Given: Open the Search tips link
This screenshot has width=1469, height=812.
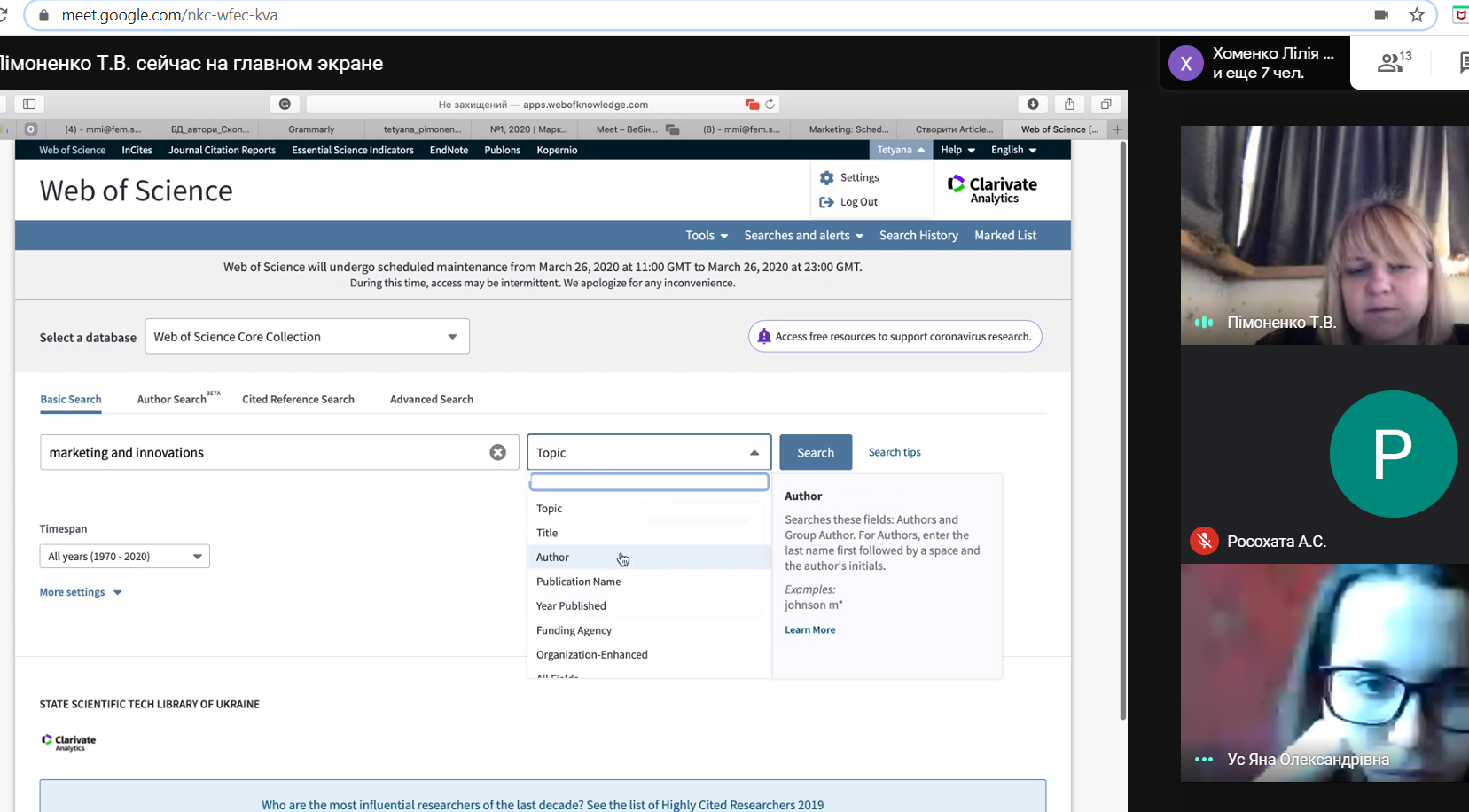Looking at the screenshot, I should click(x=895, y=452).
